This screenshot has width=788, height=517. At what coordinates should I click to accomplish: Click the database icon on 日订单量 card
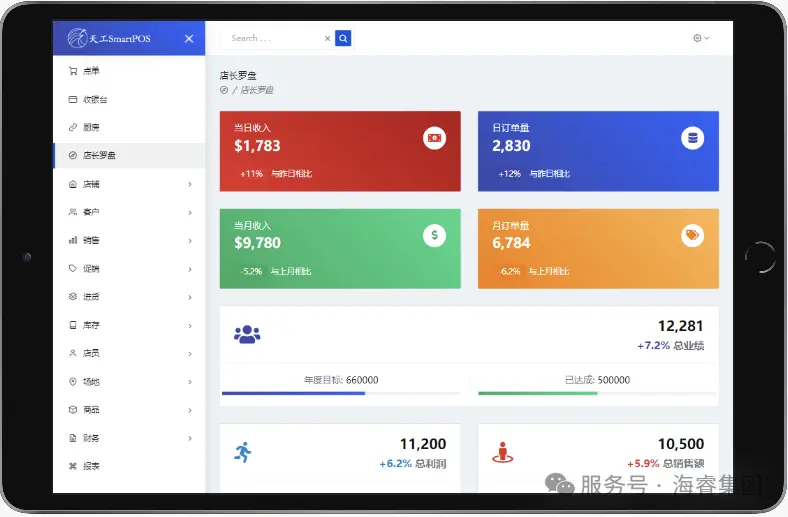click(692, 138)
